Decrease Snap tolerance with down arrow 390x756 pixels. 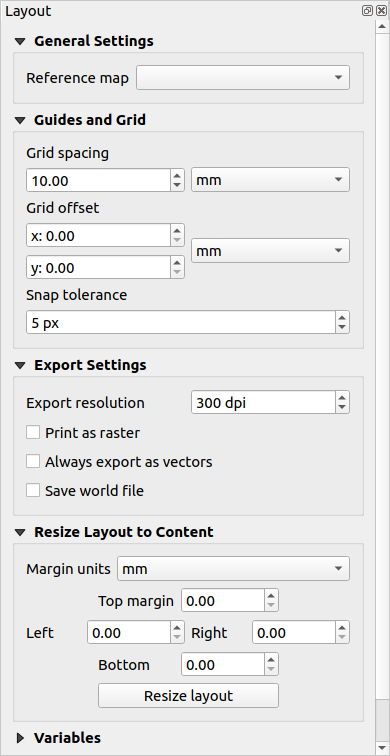coord(342,328)
